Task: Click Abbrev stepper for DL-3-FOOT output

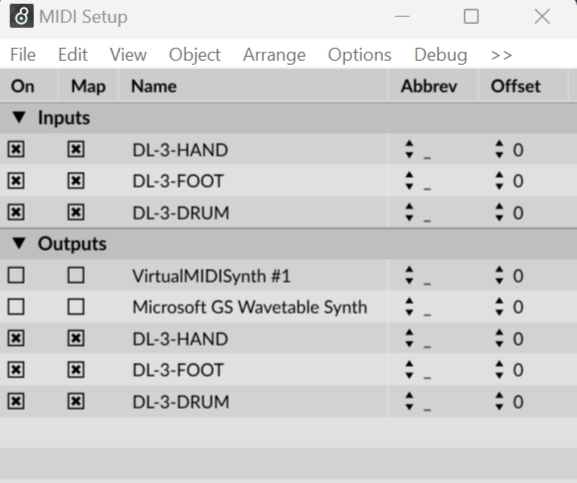Action: (409, 370)
